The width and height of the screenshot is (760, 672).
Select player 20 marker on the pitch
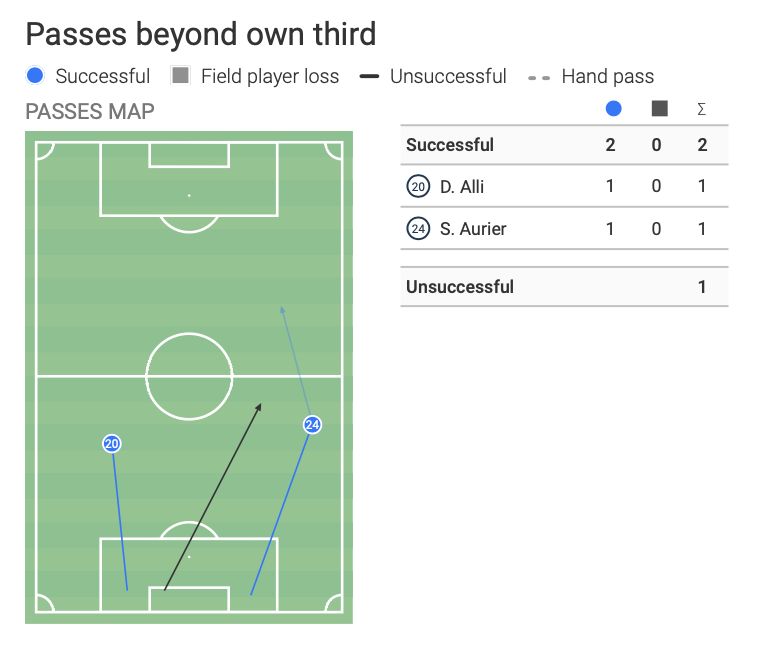(x=111, y=443)
